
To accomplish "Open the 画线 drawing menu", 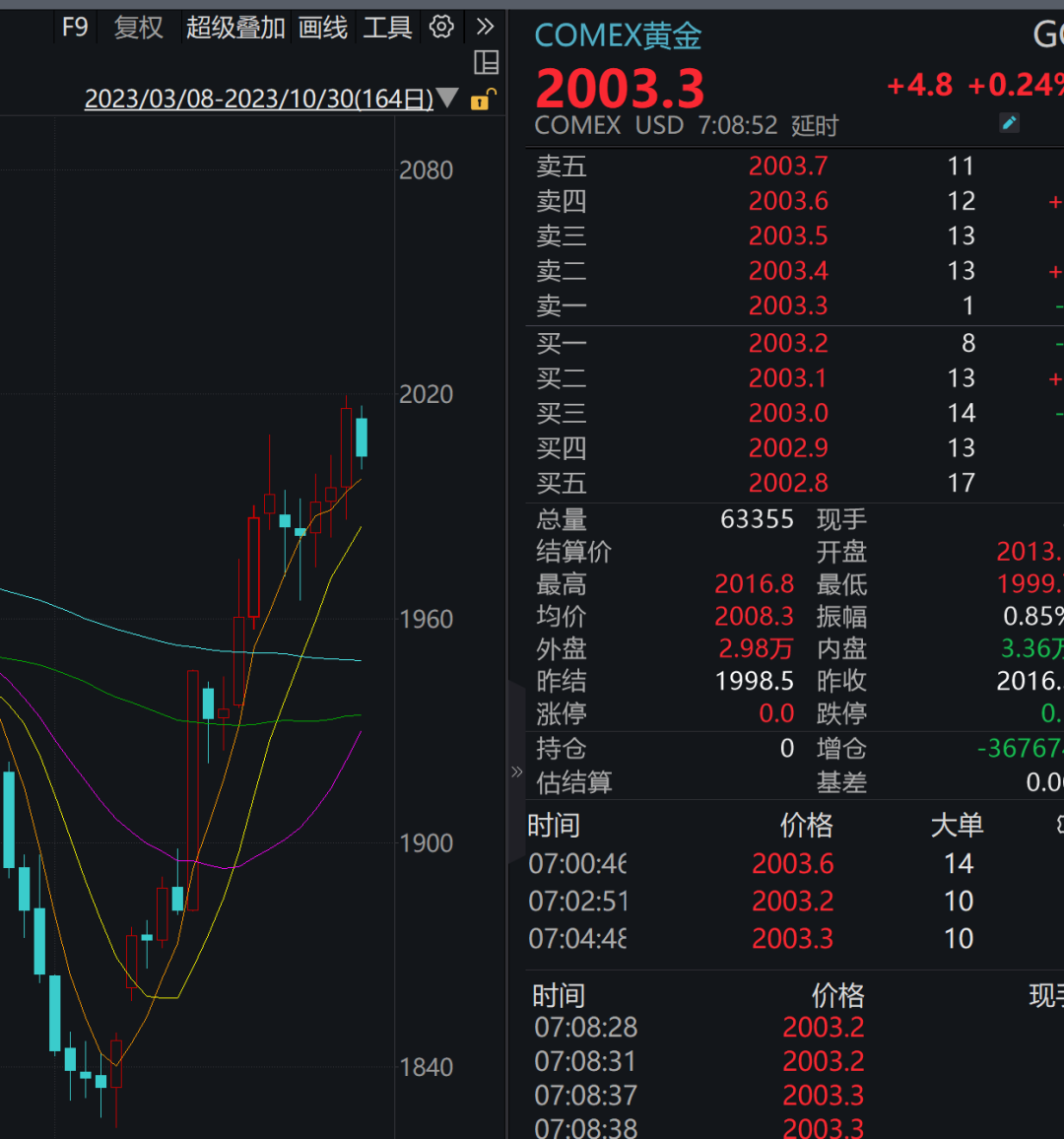I will point(323,28).
